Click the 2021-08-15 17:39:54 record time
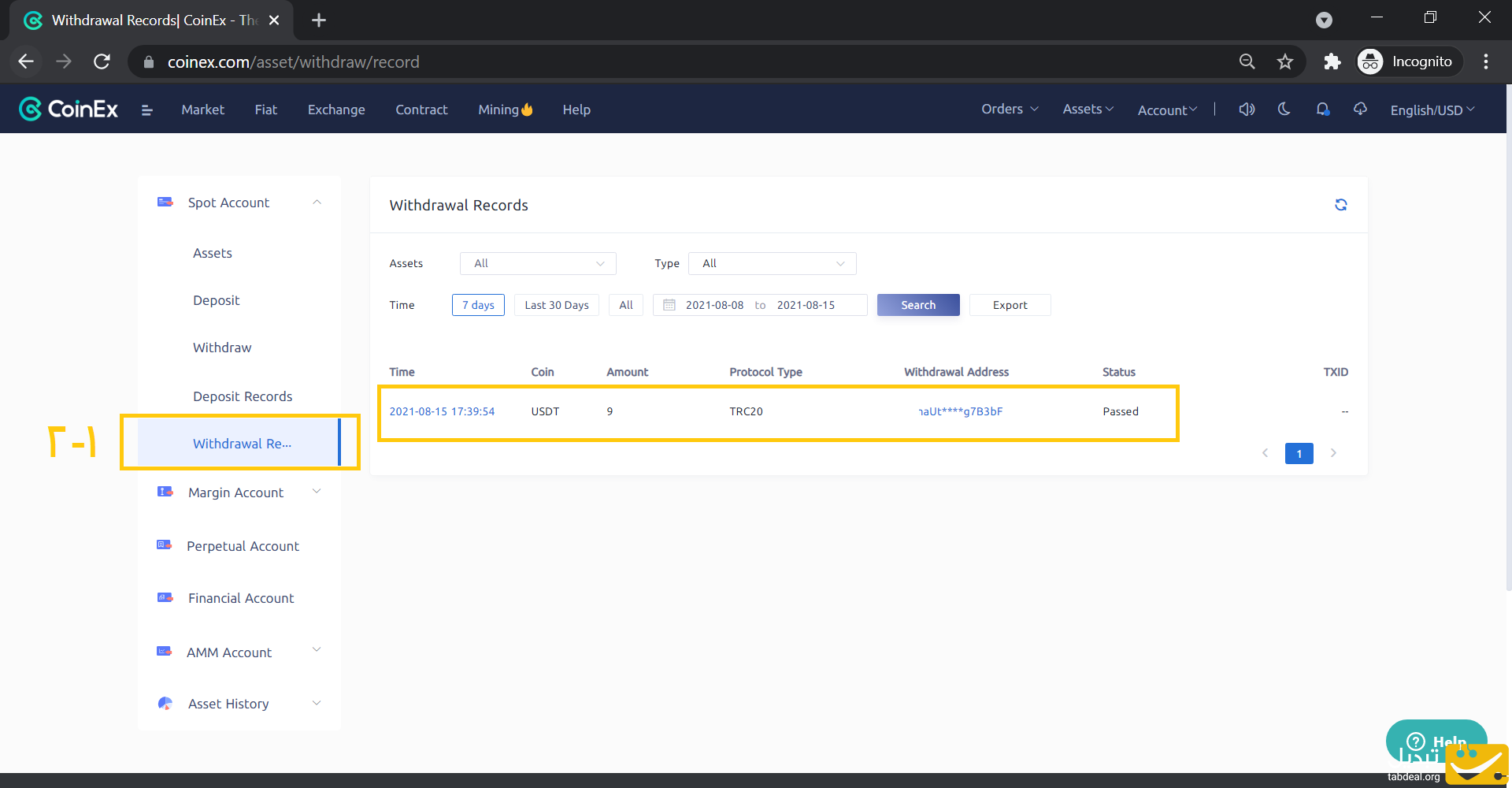Screen dimensions: 1512x788 (x=442, y=411)
